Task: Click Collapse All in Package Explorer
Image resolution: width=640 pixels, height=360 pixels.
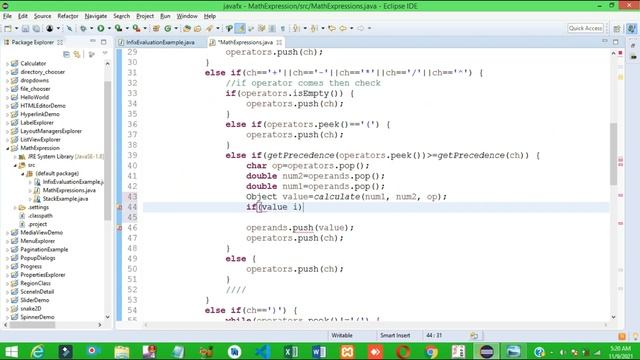Action: point(67,54)
